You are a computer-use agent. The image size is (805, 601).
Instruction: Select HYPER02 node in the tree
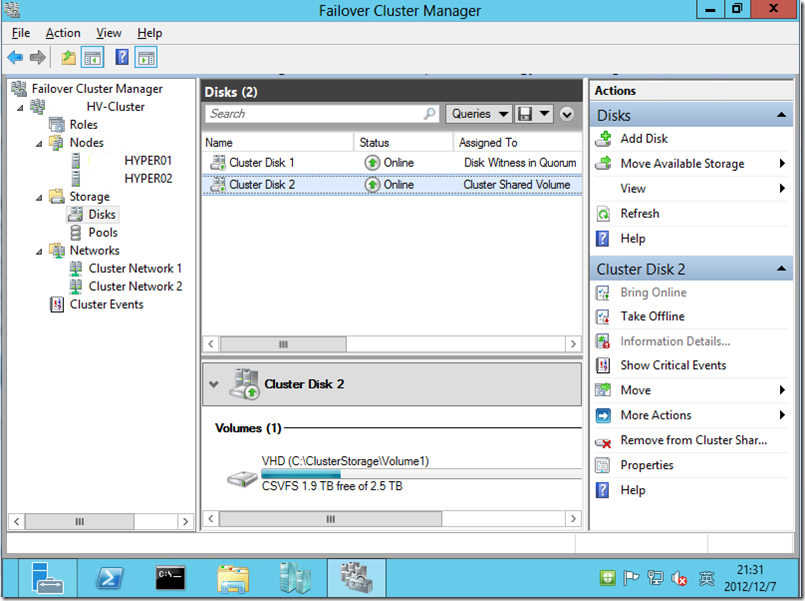tap(148, 179)
